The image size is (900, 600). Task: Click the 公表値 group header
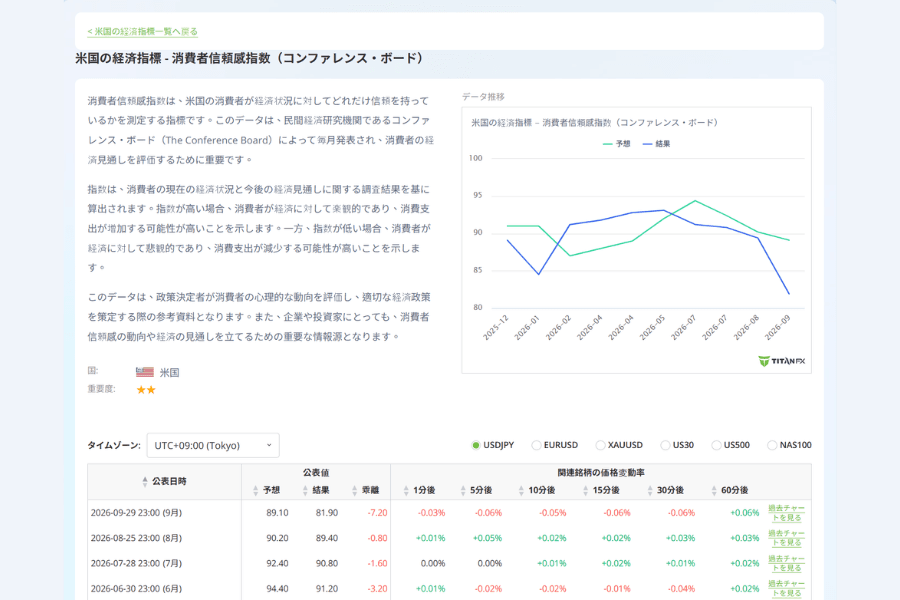click(316, 473)
